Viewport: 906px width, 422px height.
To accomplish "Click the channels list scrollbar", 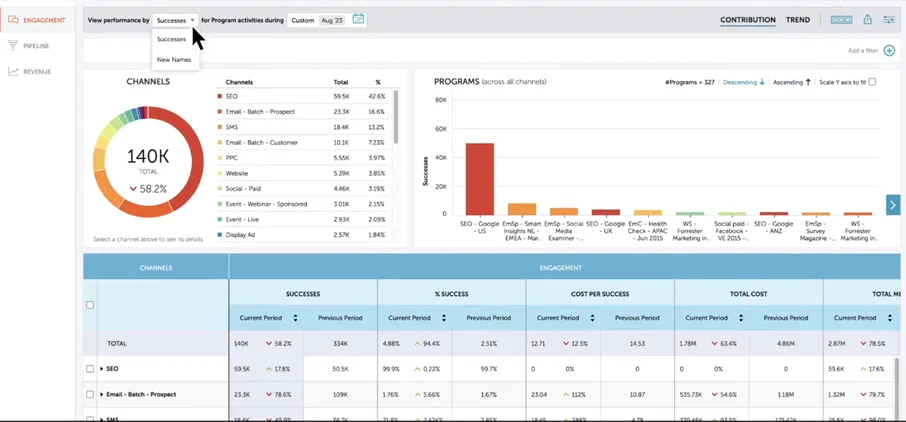I will click(396, 115).
